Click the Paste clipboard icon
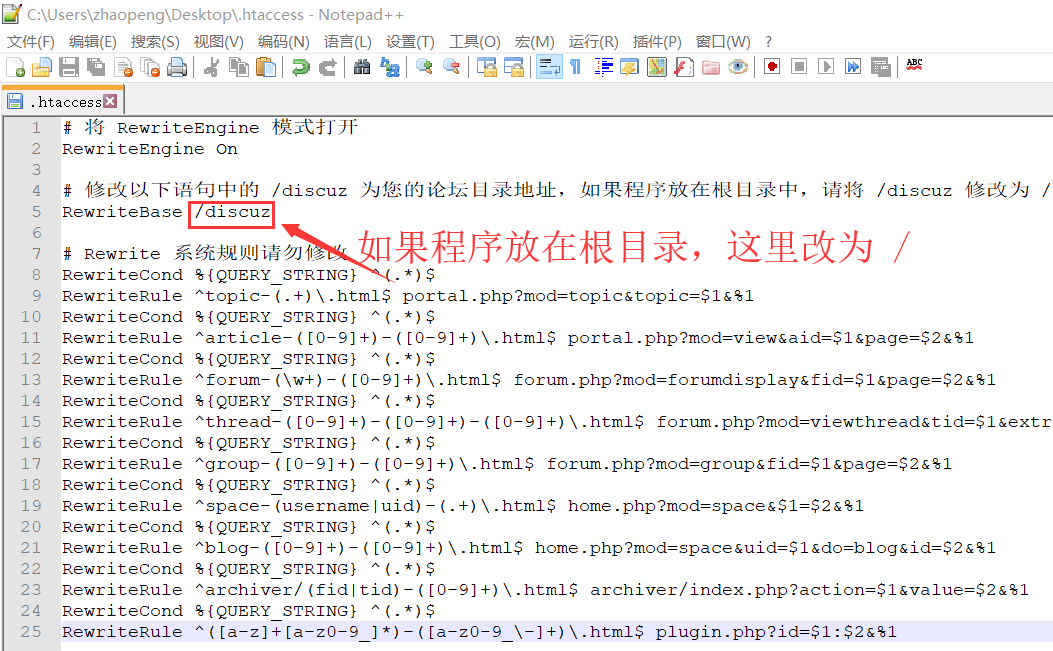1053x651 pixels. [x=265, y=67]
